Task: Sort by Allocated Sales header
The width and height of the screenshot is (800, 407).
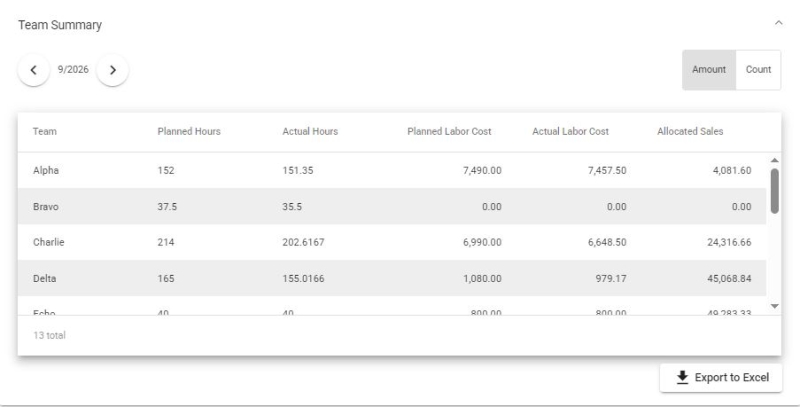Action: point(690,132)
